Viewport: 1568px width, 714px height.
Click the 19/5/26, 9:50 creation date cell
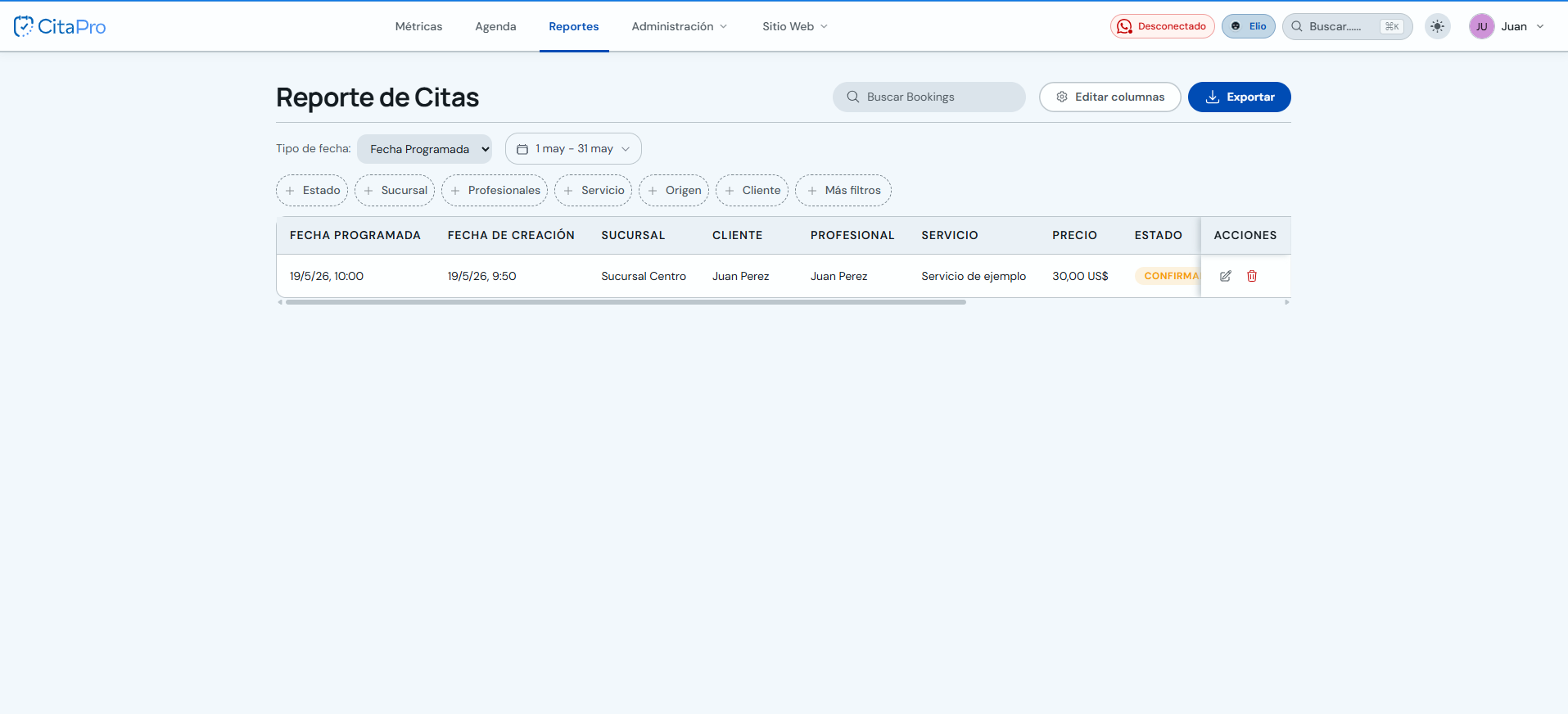(481, 276)
